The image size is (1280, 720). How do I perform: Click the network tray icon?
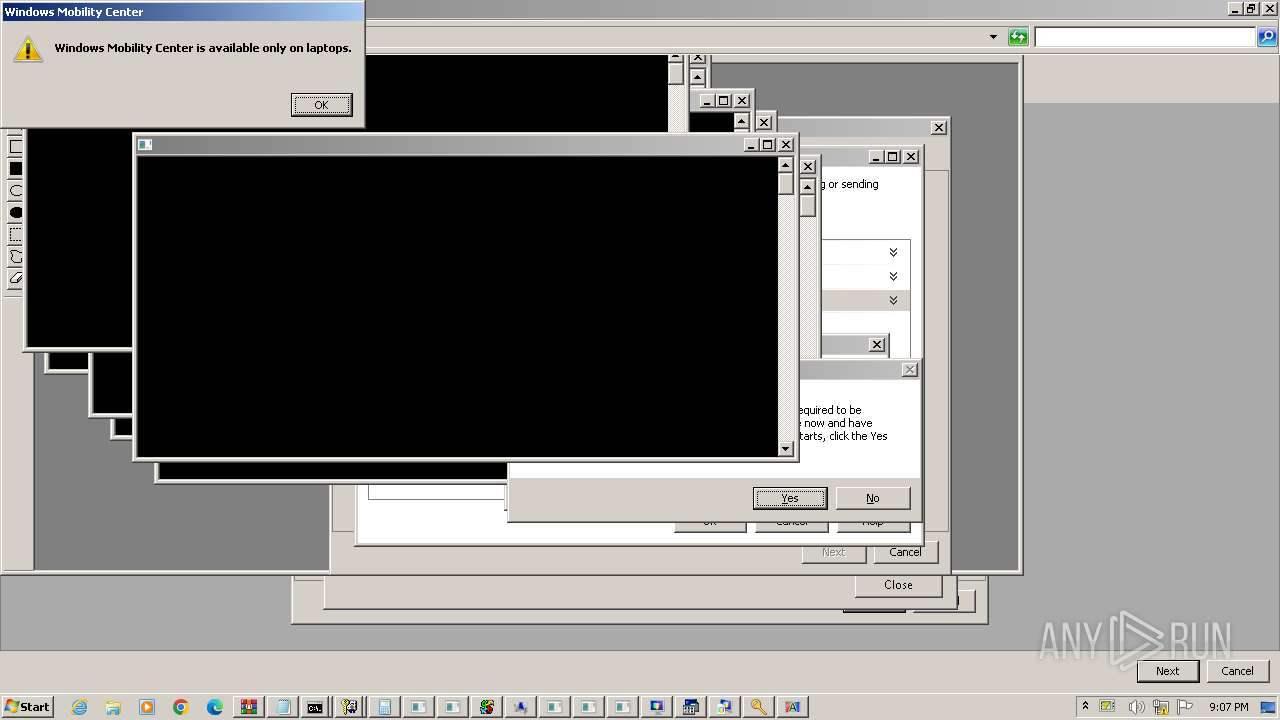[1161, 707]
